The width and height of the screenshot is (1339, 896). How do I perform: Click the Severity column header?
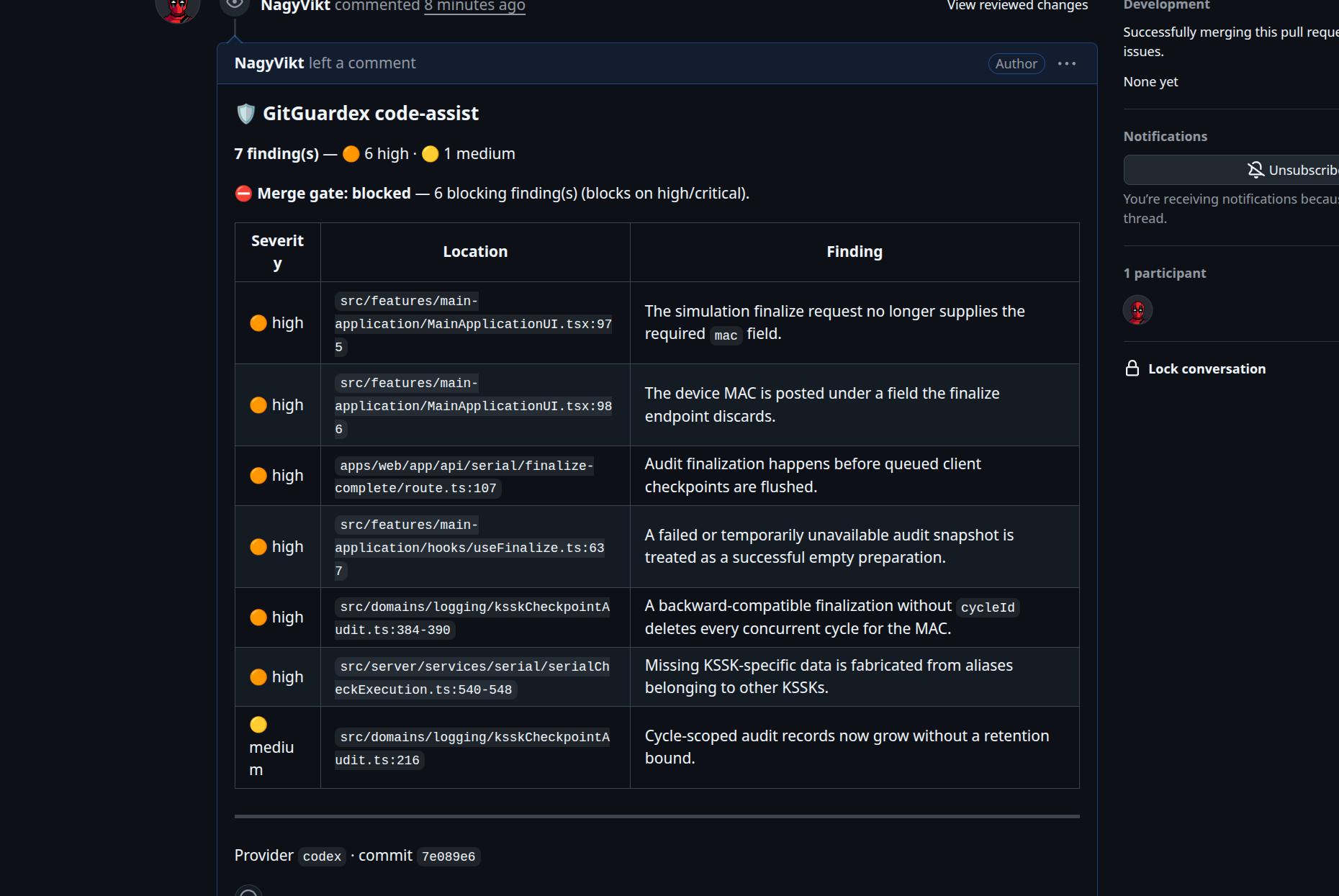277,252
